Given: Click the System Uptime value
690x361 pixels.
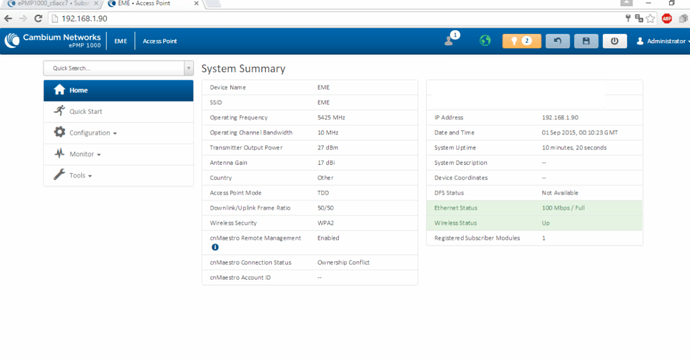Looking at the screenshot, I should [574, 147].
